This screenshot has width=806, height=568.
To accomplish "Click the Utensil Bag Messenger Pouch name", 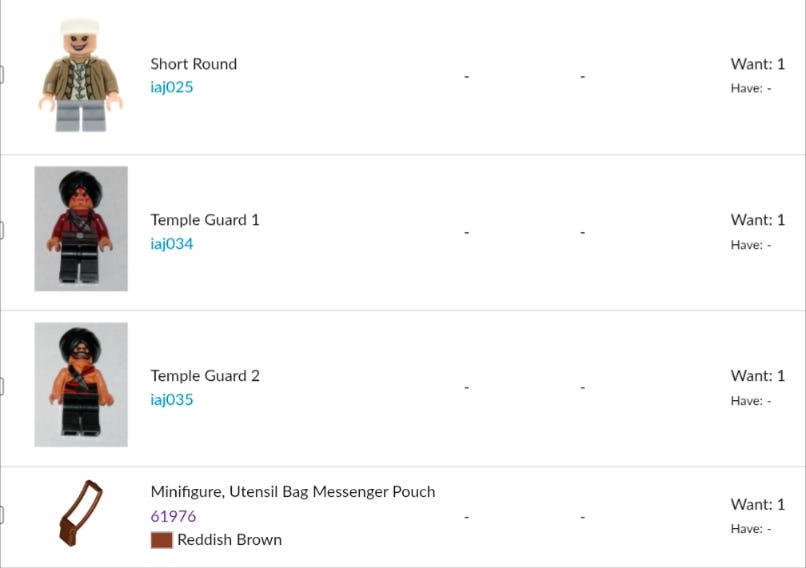I will [x=293, y=492].
